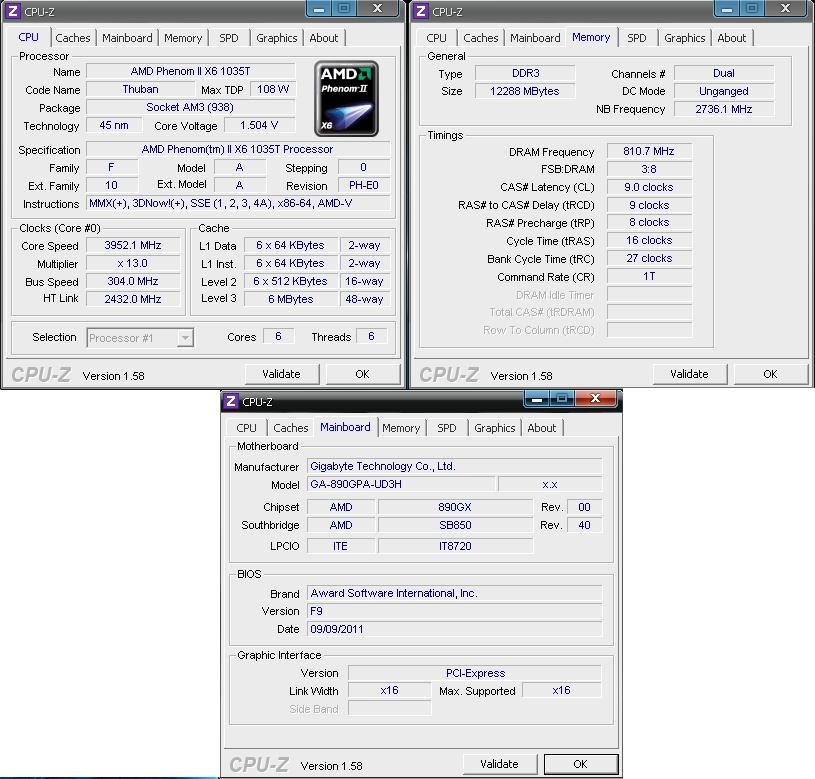Click the AMD Phenom II X6 processor logo
Image resolution: width=815 pixels, height=779 pixels.
point(346,99)
